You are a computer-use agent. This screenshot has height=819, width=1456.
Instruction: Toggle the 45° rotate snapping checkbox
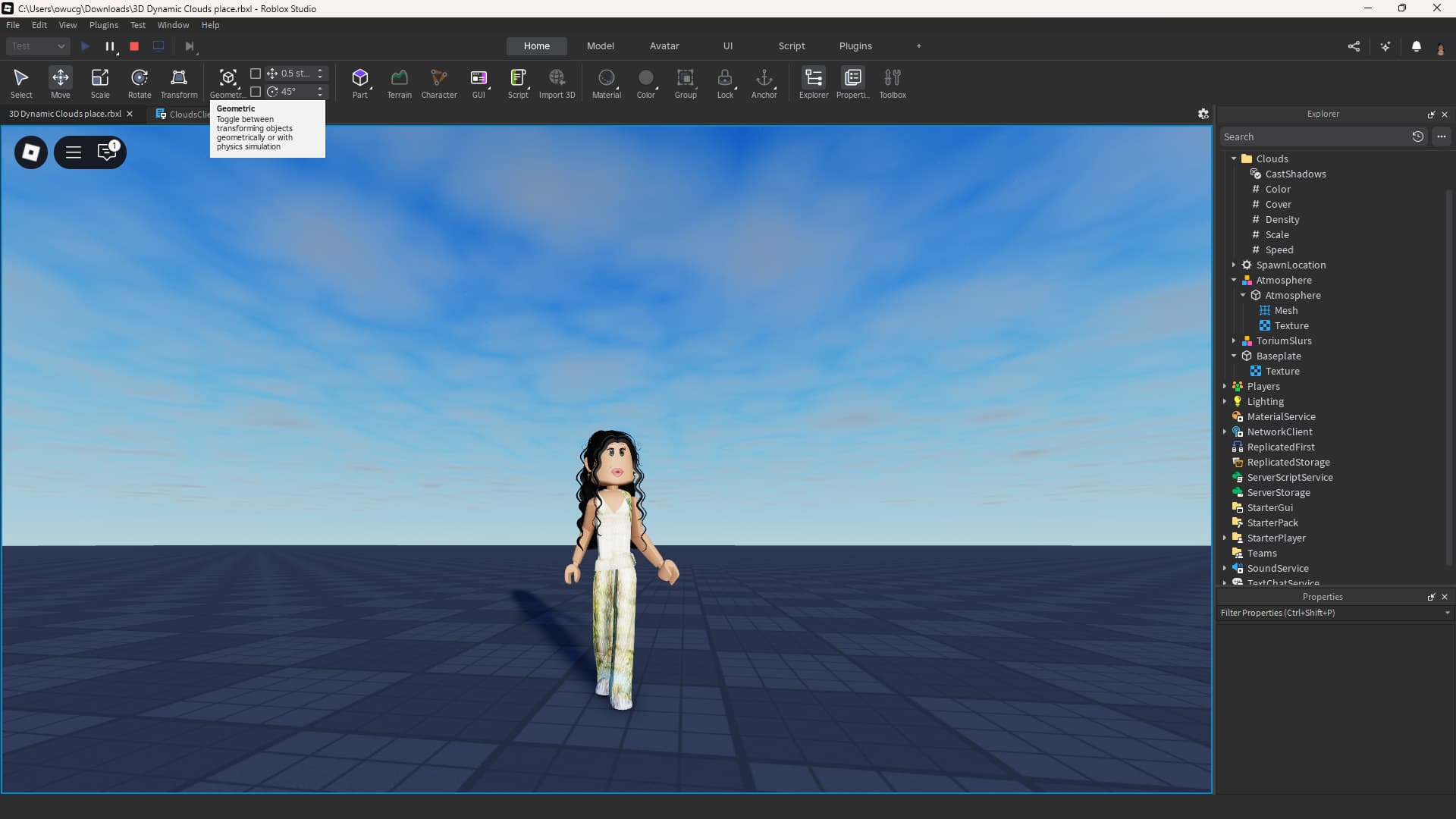(256, 92)
